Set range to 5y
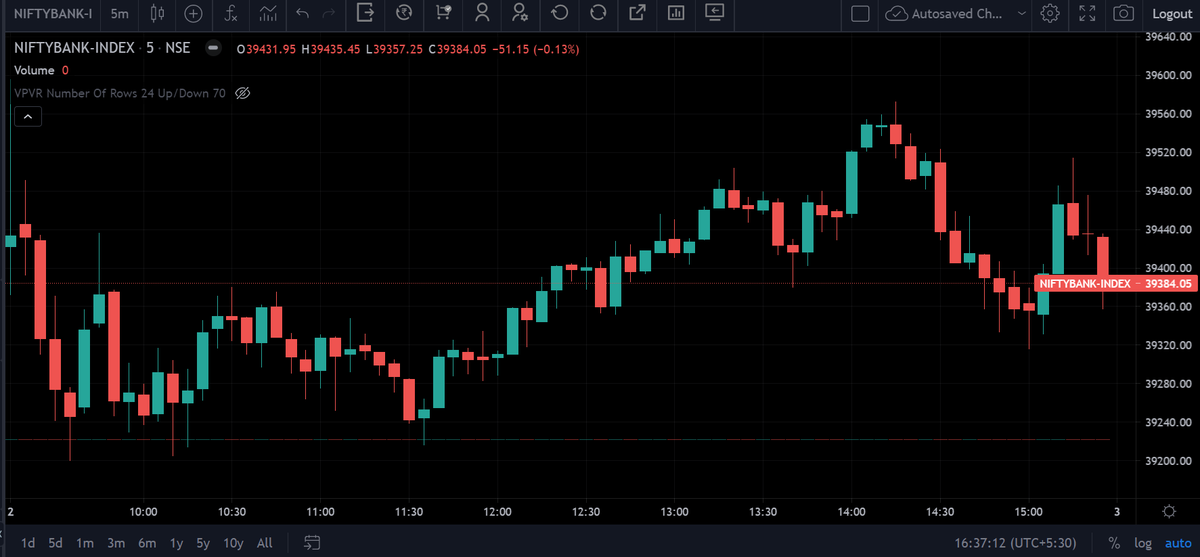The height and width of the screenshot is (557, 1200). tap(203, 543)
